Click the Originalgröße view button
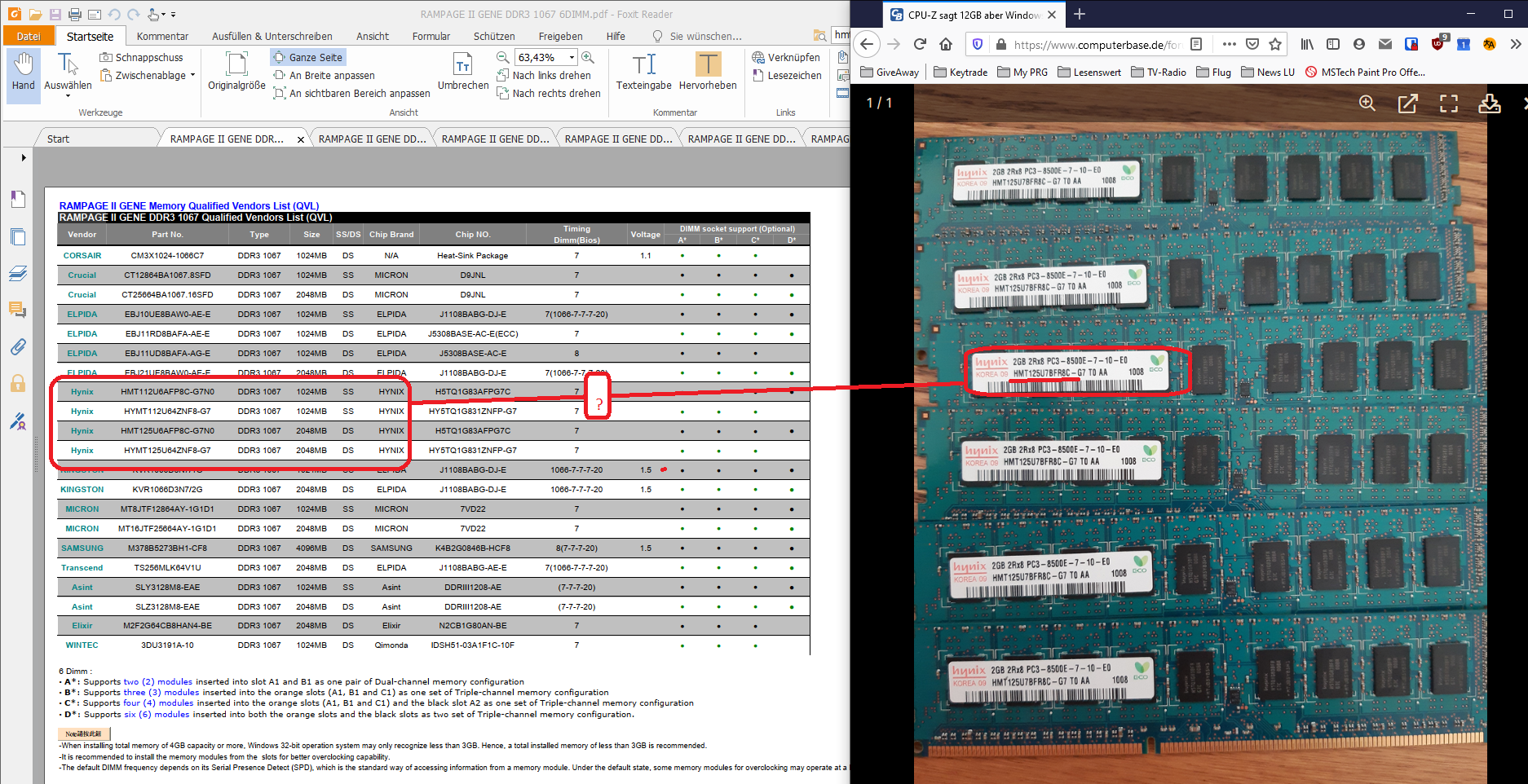The height and width of the screenshot is (784, 1528). pyautogui.click(x=236, y=72)
